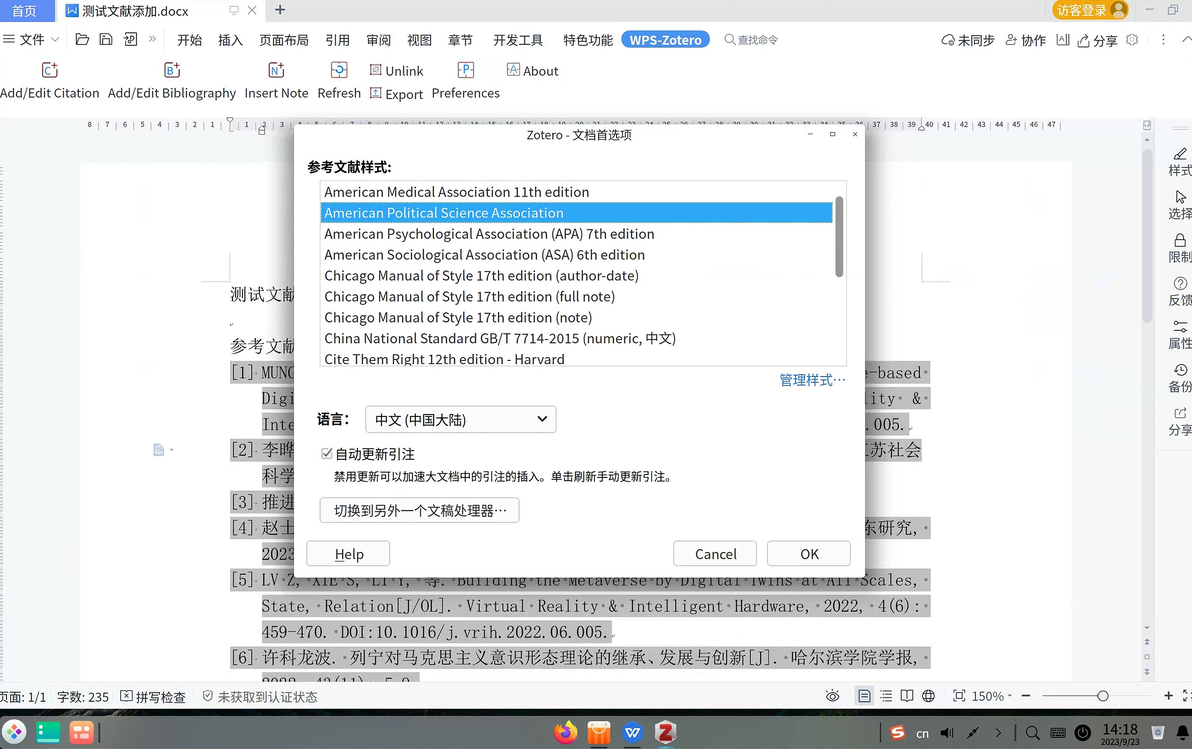Select American Sociological Association 6th edition
The image size is (1192, 749).
pos(576,255)
